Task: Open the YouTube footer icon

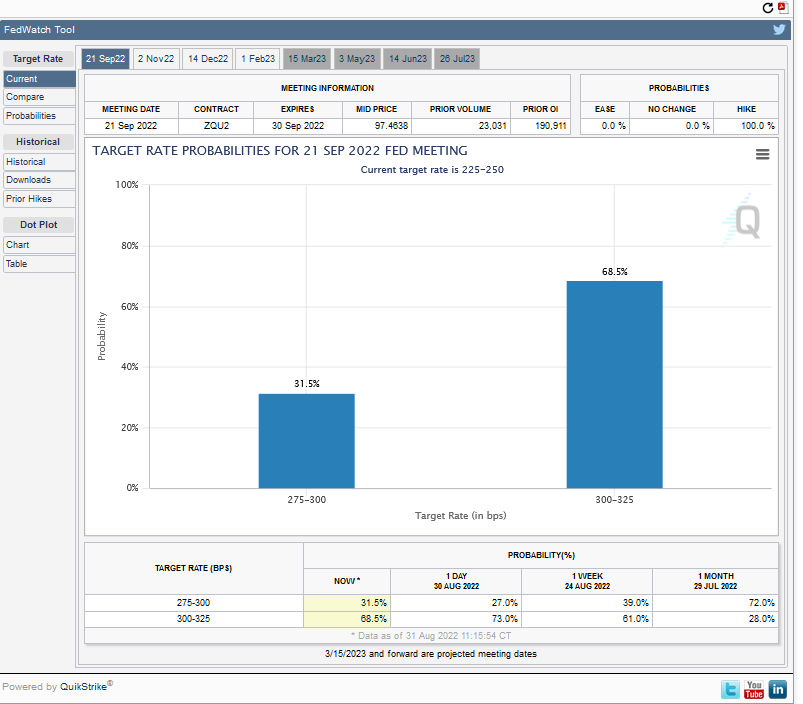Action: (x=754, y=690)
